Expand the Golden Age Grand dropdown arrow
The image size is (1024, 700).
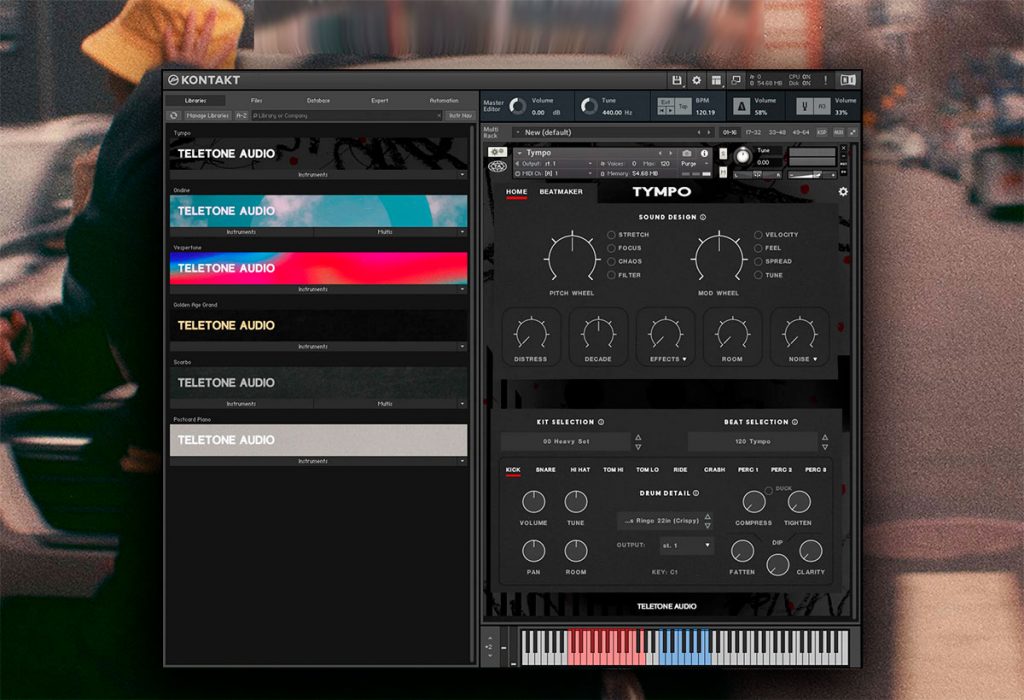pos(462,347)
